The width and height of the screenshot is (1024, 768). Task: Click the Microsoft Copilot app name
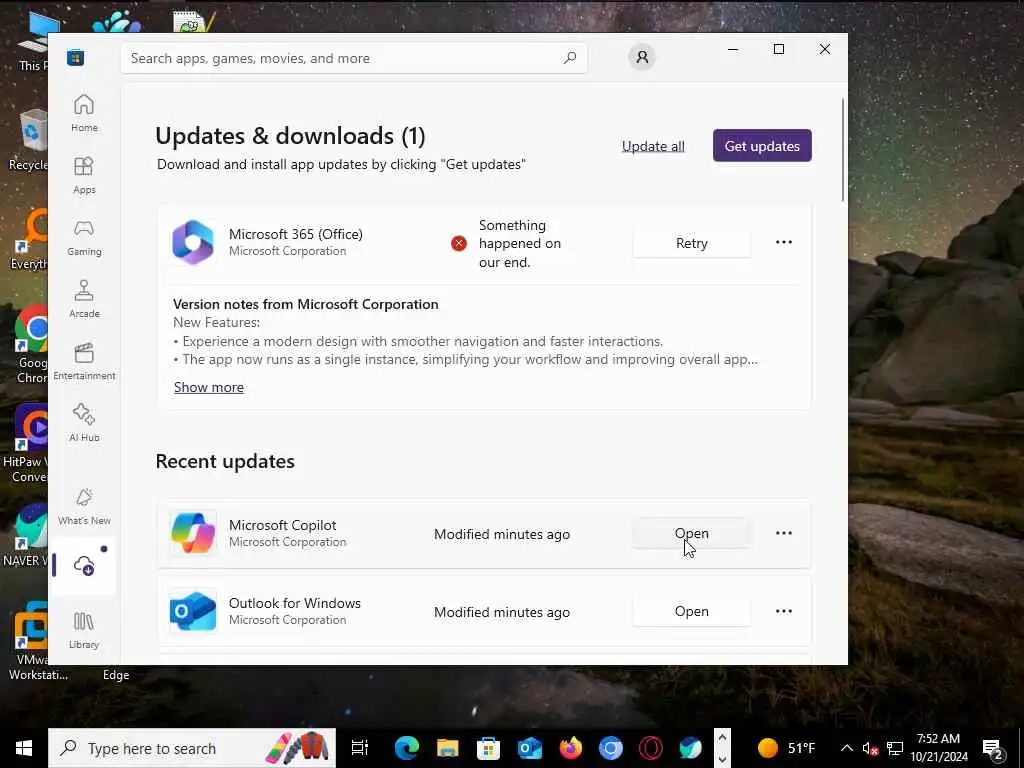point(283,525)
